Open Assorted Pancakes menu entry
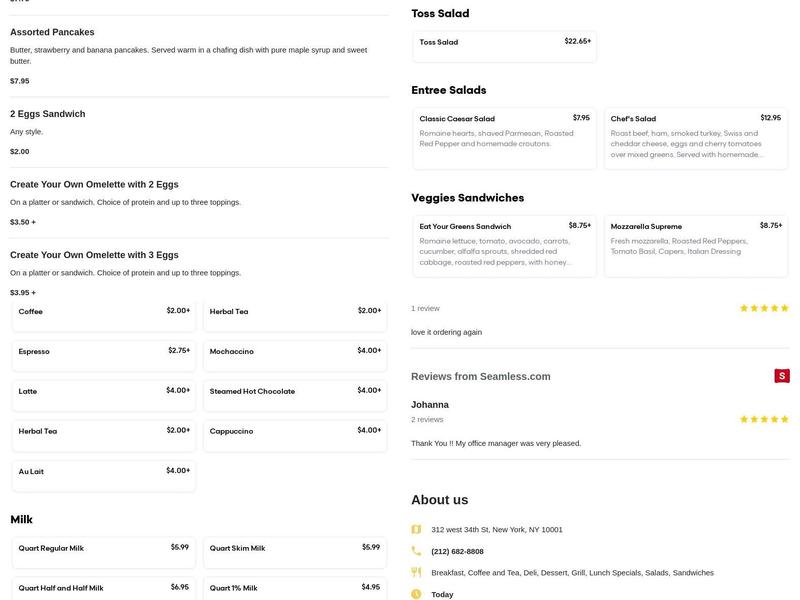 click(52, 33)
